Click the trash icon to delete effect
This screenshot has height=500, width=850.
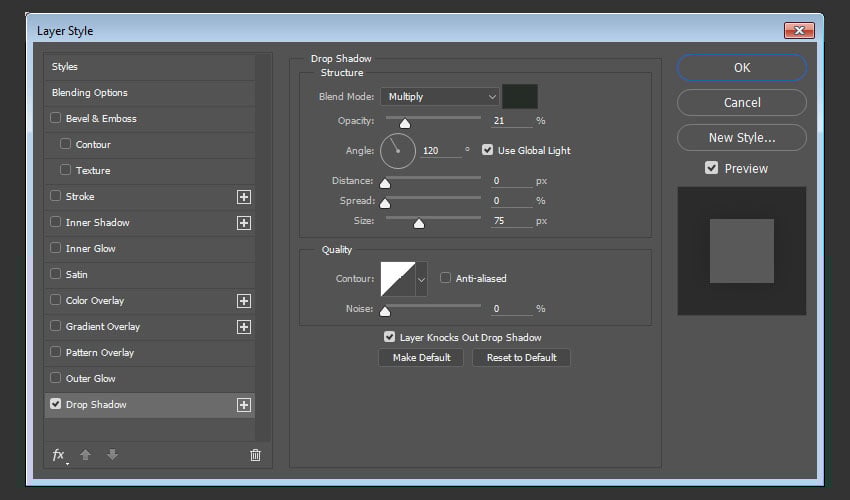(x=255, y=455)
